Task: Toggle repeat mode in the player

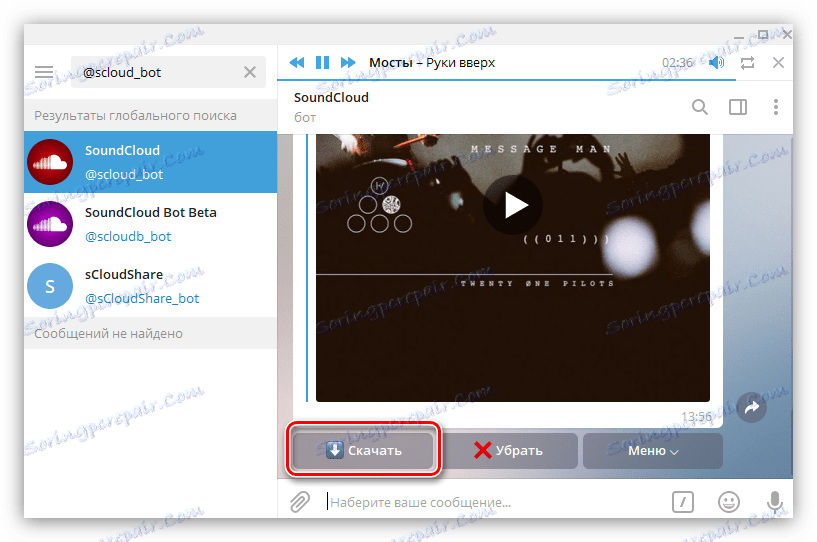Action: click(x=747, y=63)
